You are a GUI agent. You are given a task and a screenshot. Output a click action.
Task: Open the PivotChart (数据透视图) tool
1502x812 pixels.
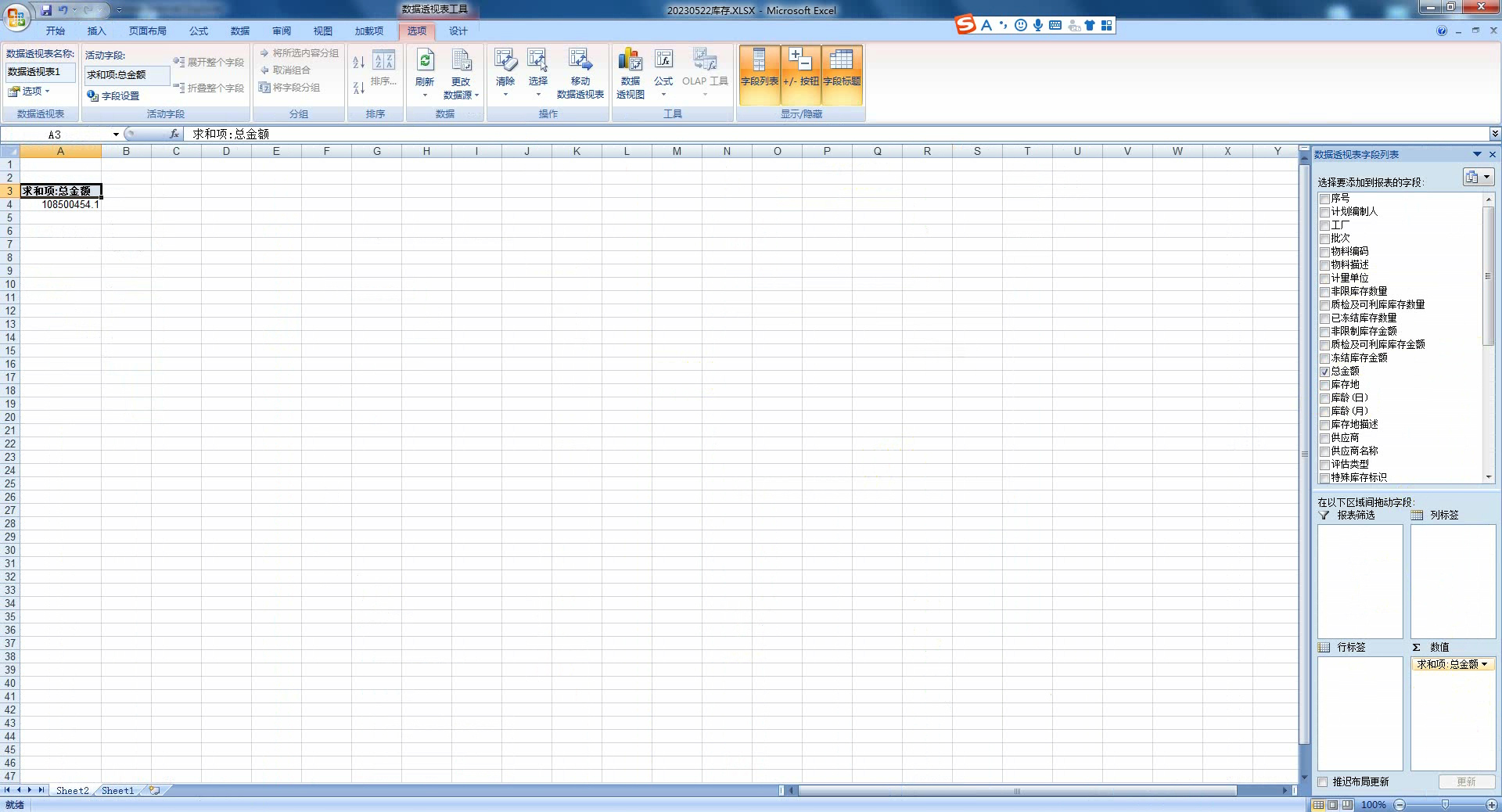(630, 63)
